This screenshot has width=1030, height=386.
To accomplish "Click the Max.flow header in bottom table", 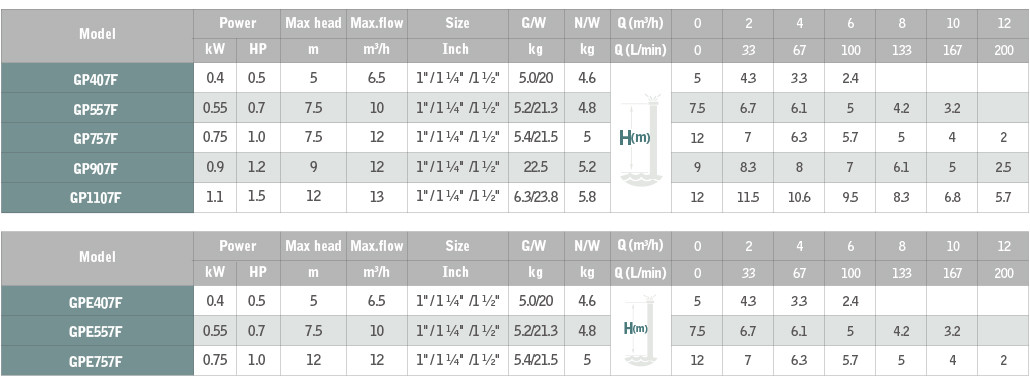I will point(376,246).
